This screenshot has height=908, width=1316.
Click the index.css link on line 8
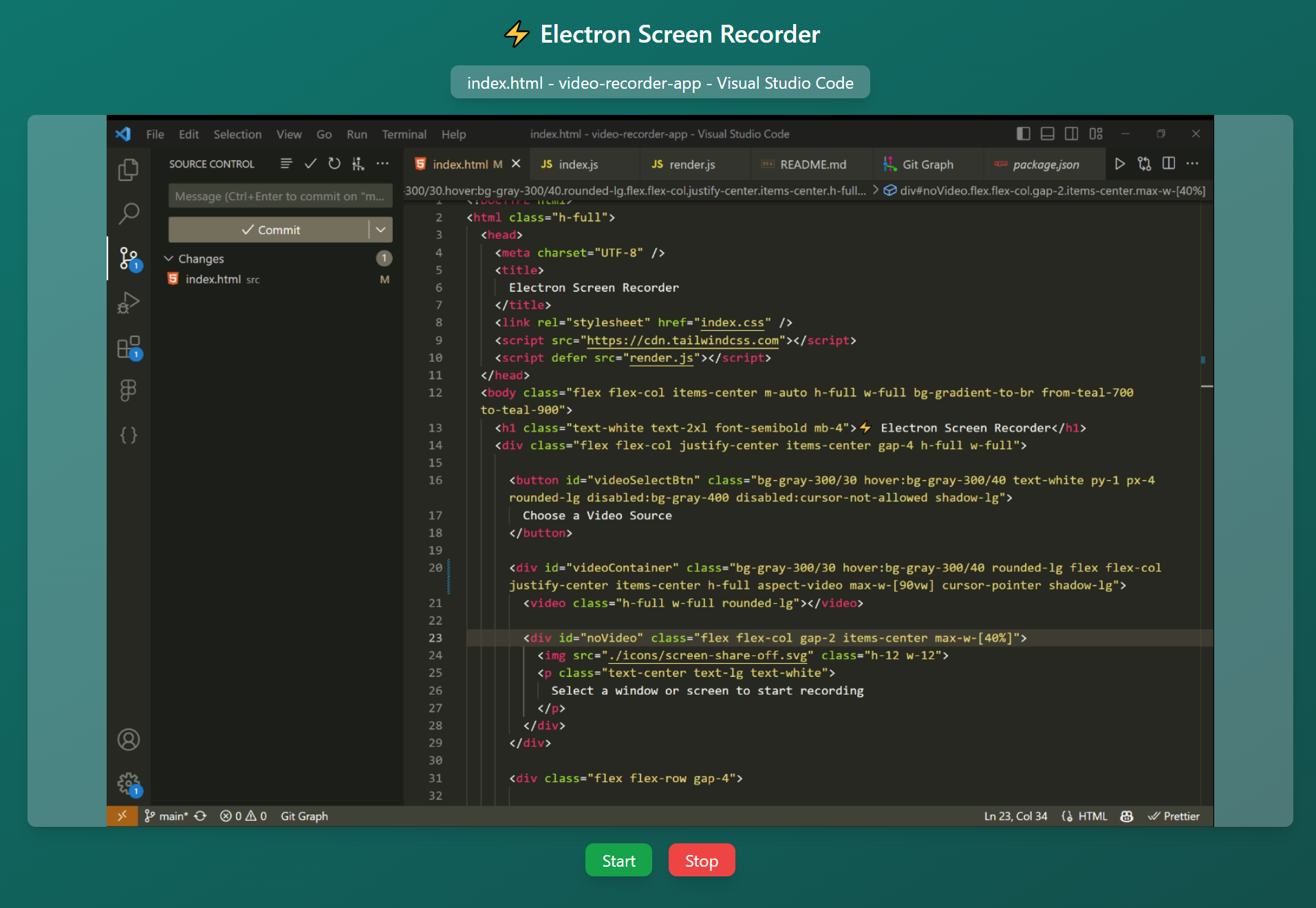click(733, 323)
